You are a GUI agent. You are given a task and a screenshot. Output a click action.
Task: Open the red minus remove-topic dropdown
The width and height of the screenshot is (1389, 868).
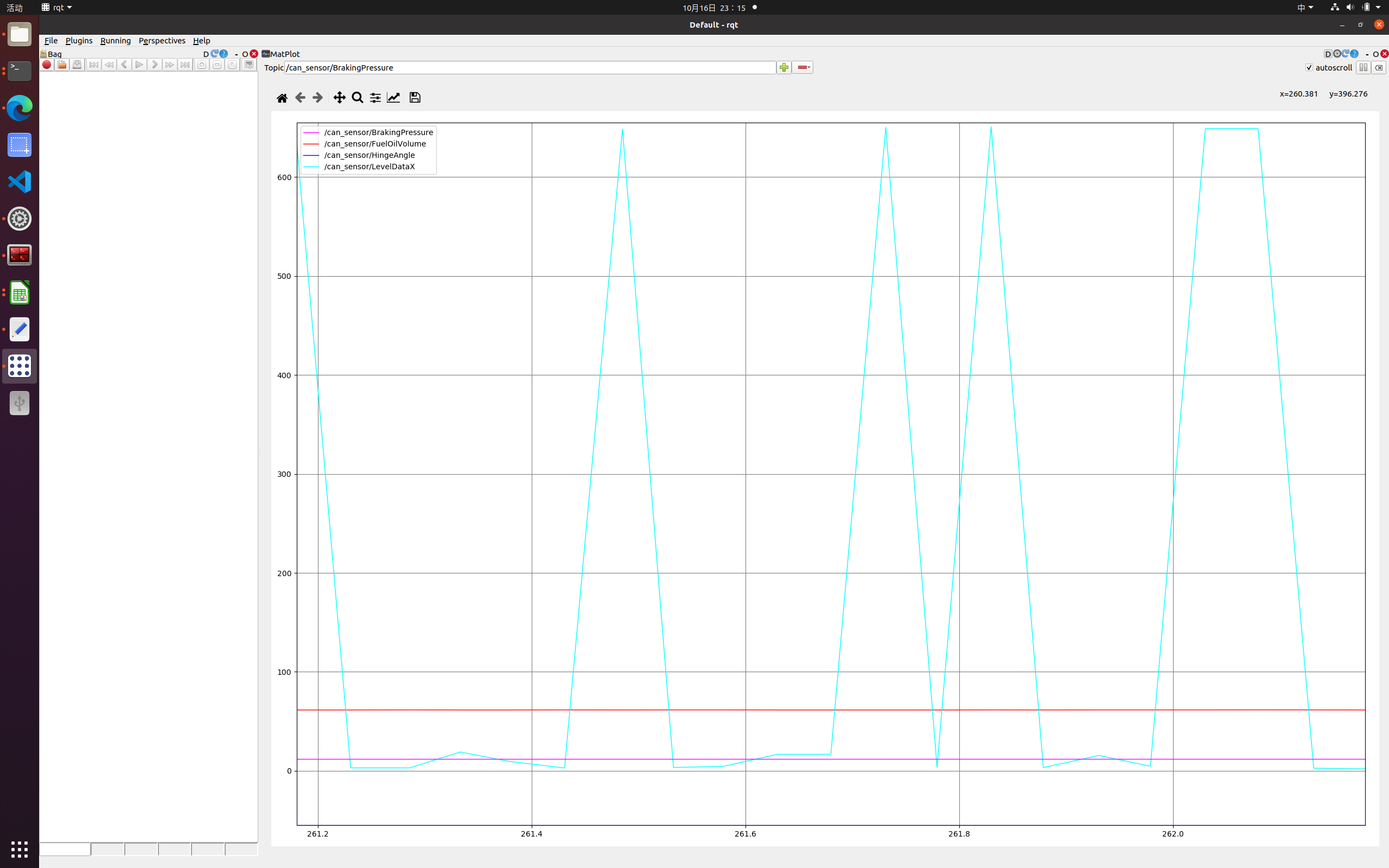[x=803, y=68]
